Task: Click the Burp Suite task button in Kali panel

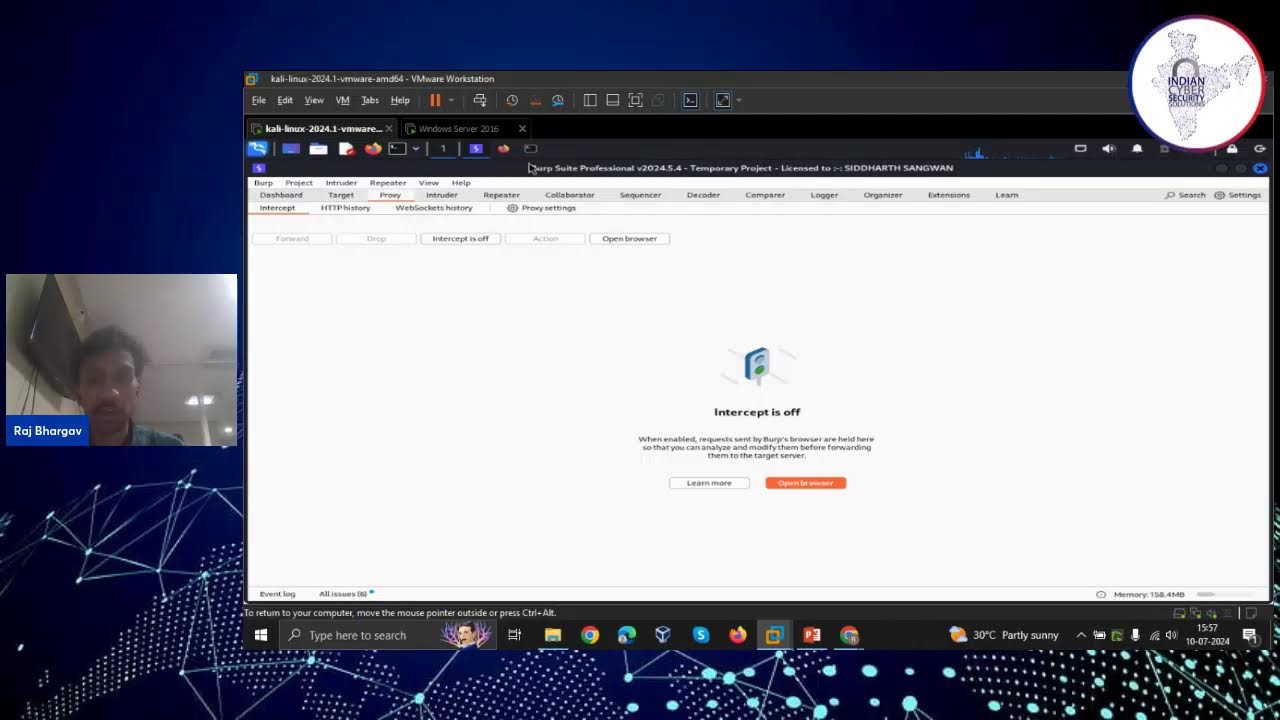Action: [x=476, y=148]
